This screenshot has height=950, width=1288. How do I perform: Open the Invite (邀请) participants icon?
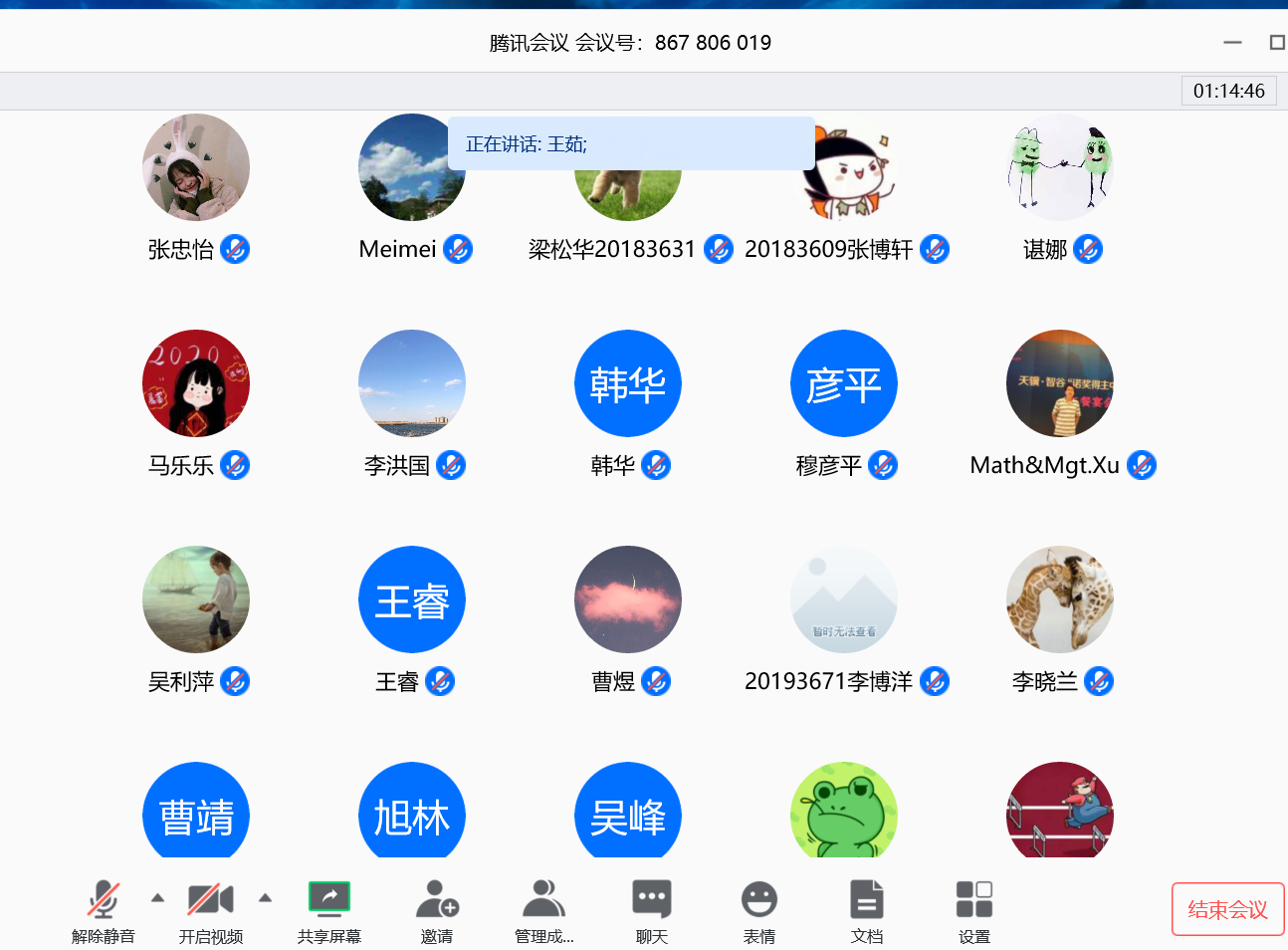click(436, 900)
